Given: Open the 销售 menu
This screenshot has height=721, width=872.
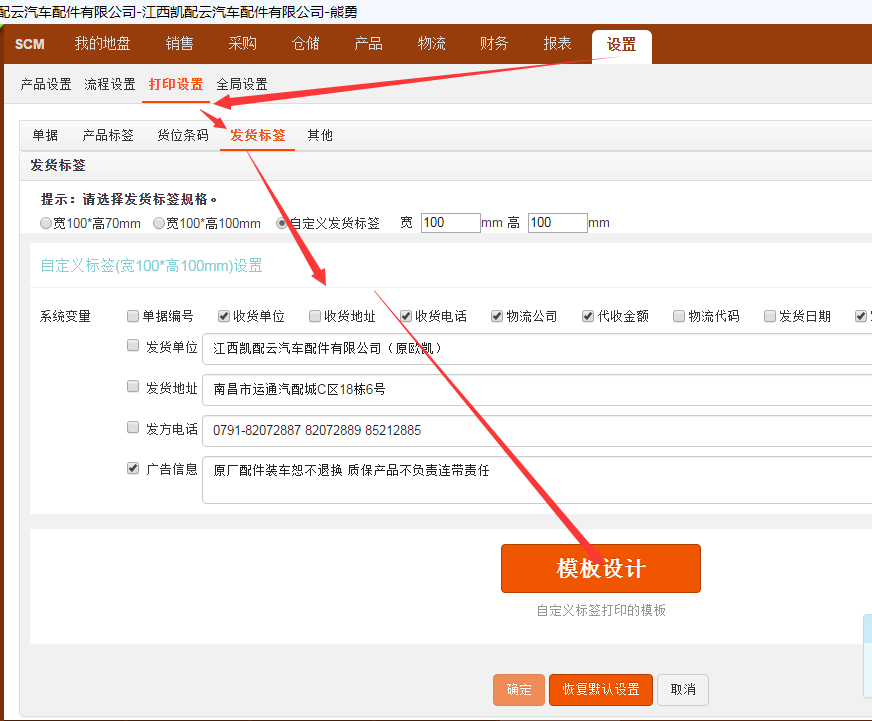Looking at the screenshot, I should (x=180, y=44).
